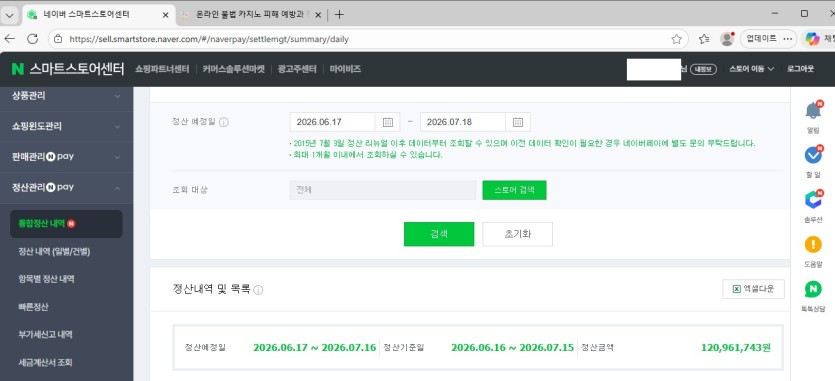Image resolution: width=835 pixels, height=381 pixels.
Task: Open 부가세신고 내역 menu item
Action: tap(45, 335)
